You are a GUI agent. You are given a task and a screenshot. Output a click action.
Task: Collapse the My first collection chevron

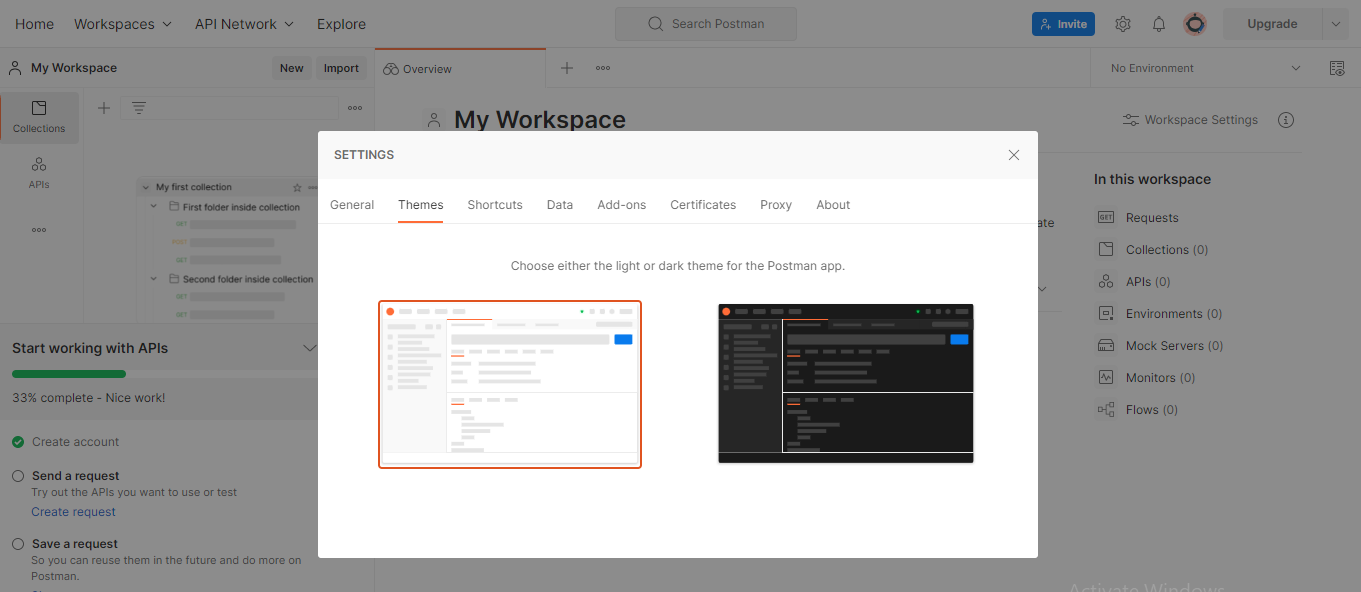(145, 187)
